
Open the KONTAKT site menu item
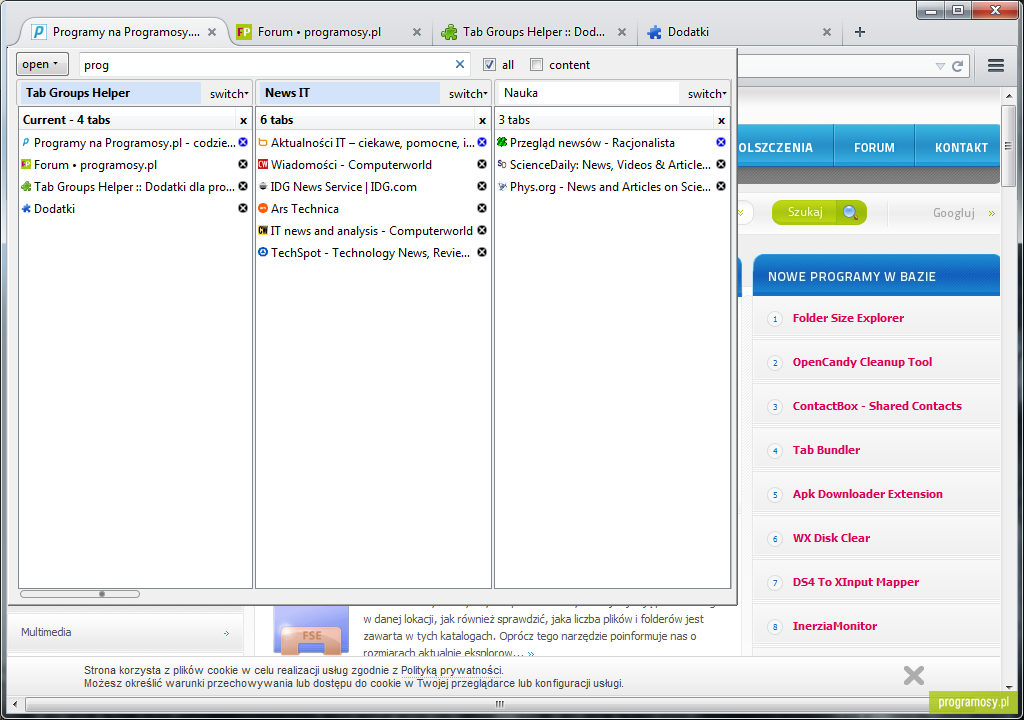(961, 148)
